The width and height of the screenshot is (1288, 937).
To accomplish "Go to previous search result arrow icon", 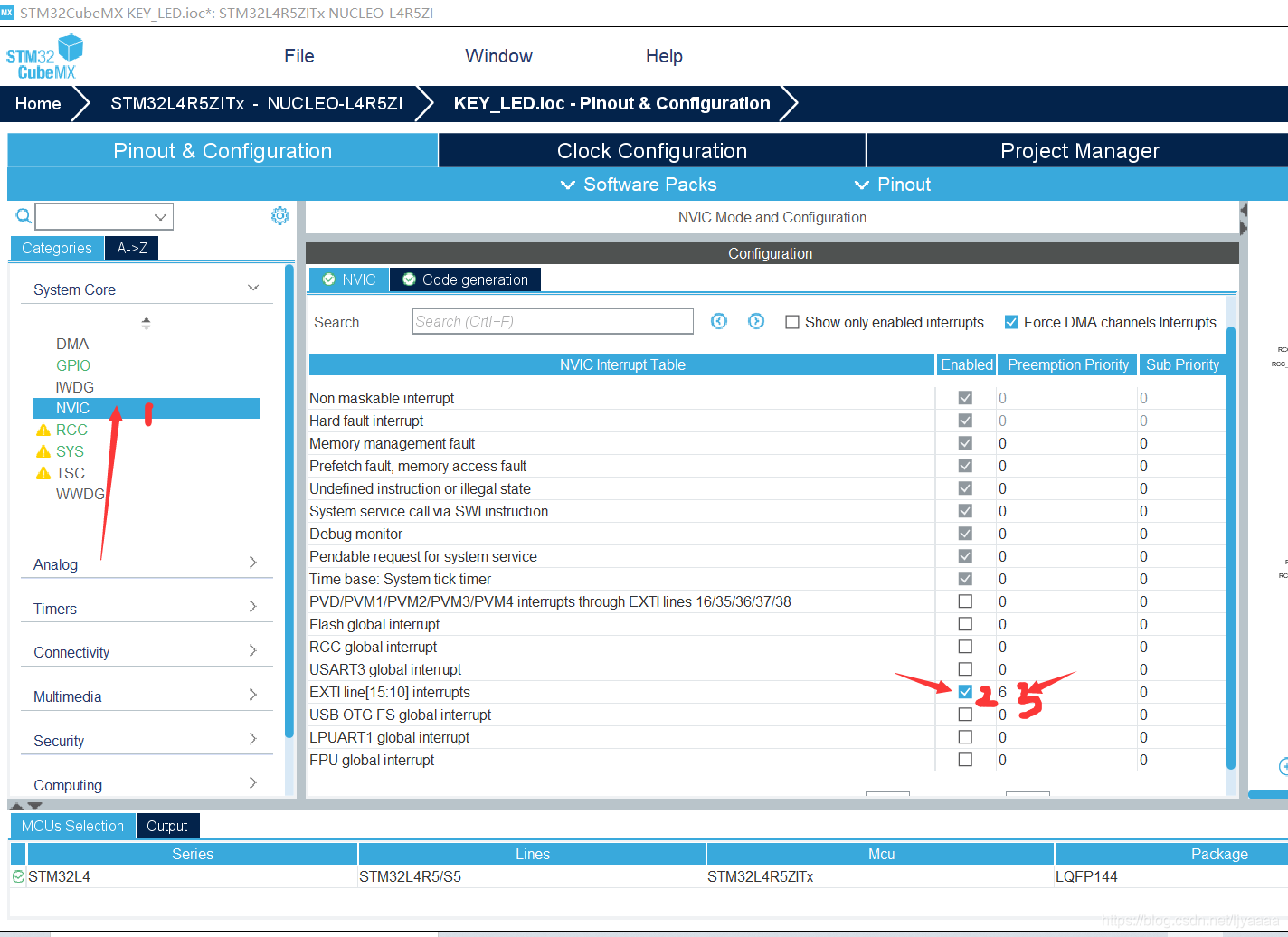I will (x=719, y=321).
